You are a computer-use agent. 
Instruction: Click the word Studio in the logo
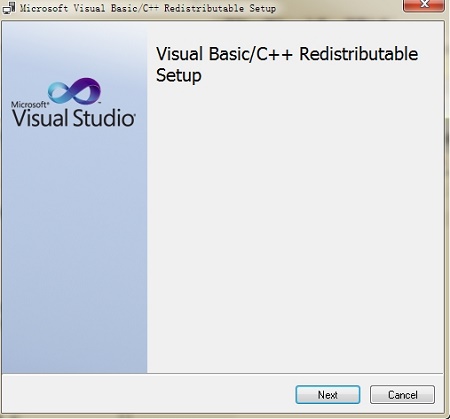(104, 118)
